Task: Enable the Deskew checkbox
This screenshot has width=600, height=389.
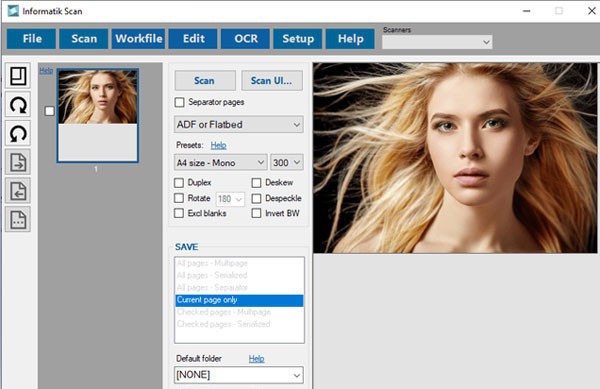Action: (x=256, y=182)
